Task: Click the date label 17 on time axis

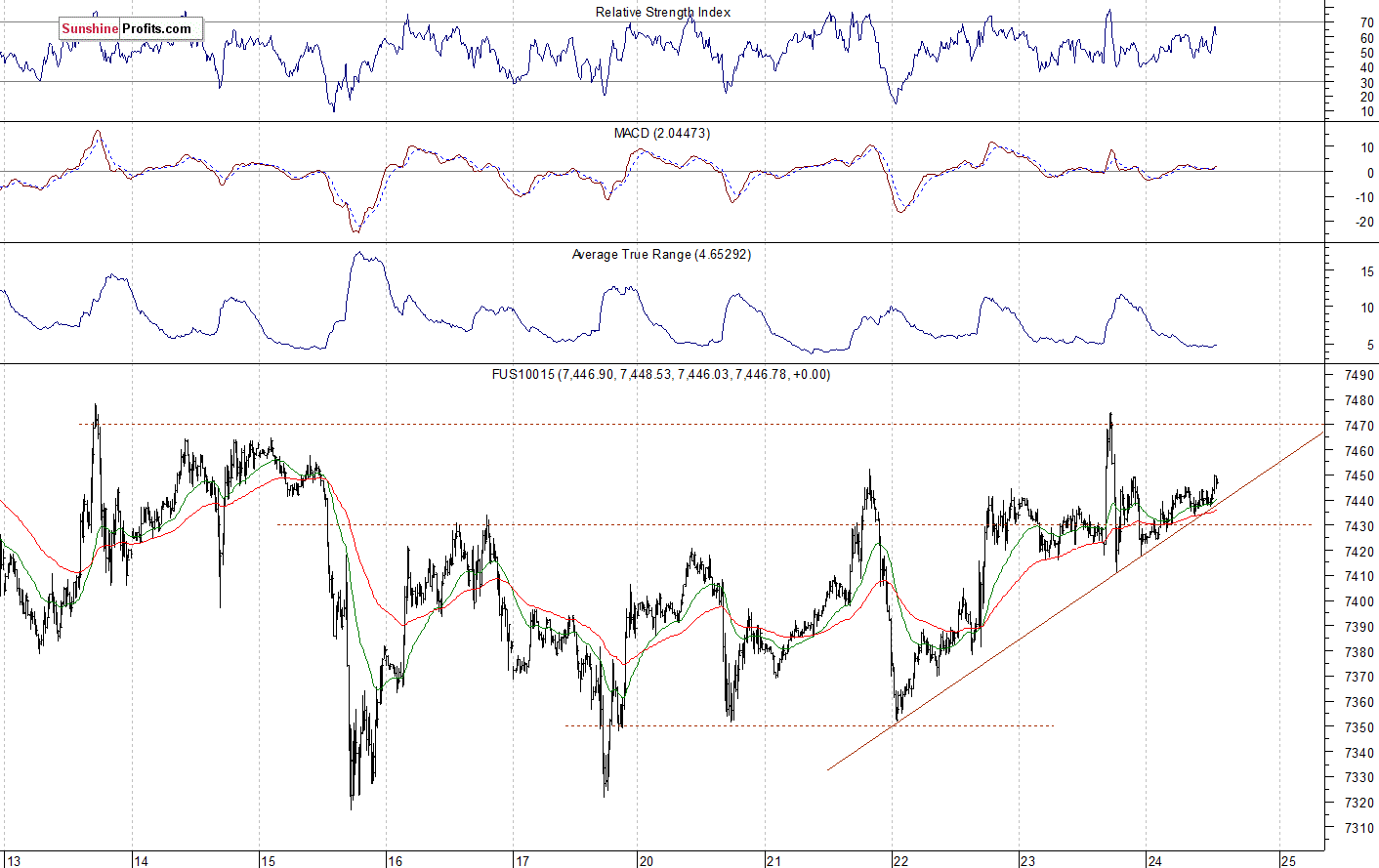Action: [x=522, y=861]
